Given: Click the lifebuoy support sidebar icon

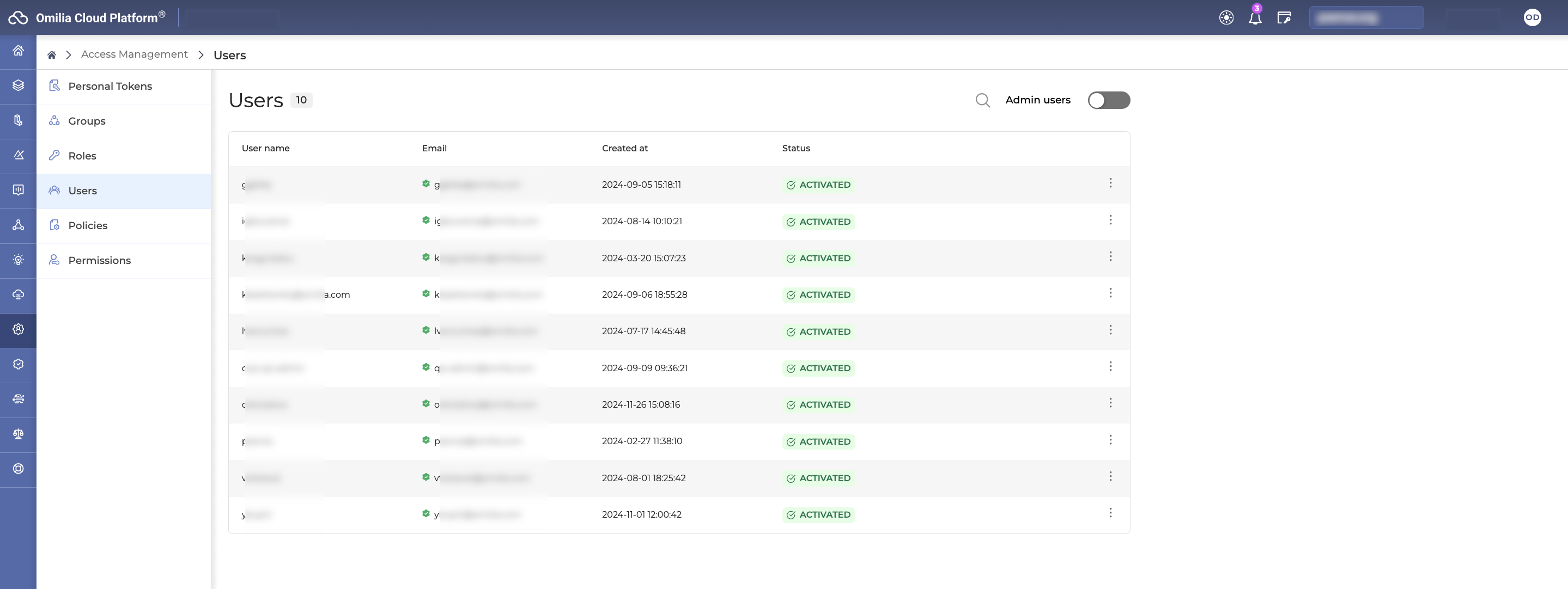Looking at the screenshot, I should pos(19,469).
